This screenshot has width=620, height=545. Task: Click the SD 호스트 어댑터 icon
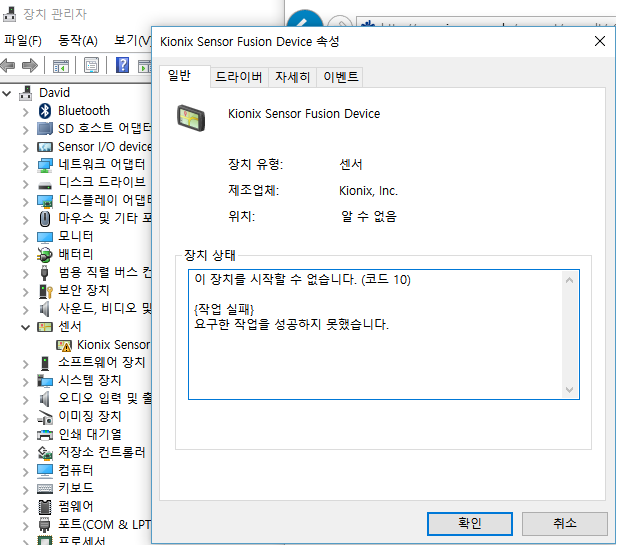click(x=45, y=129)
